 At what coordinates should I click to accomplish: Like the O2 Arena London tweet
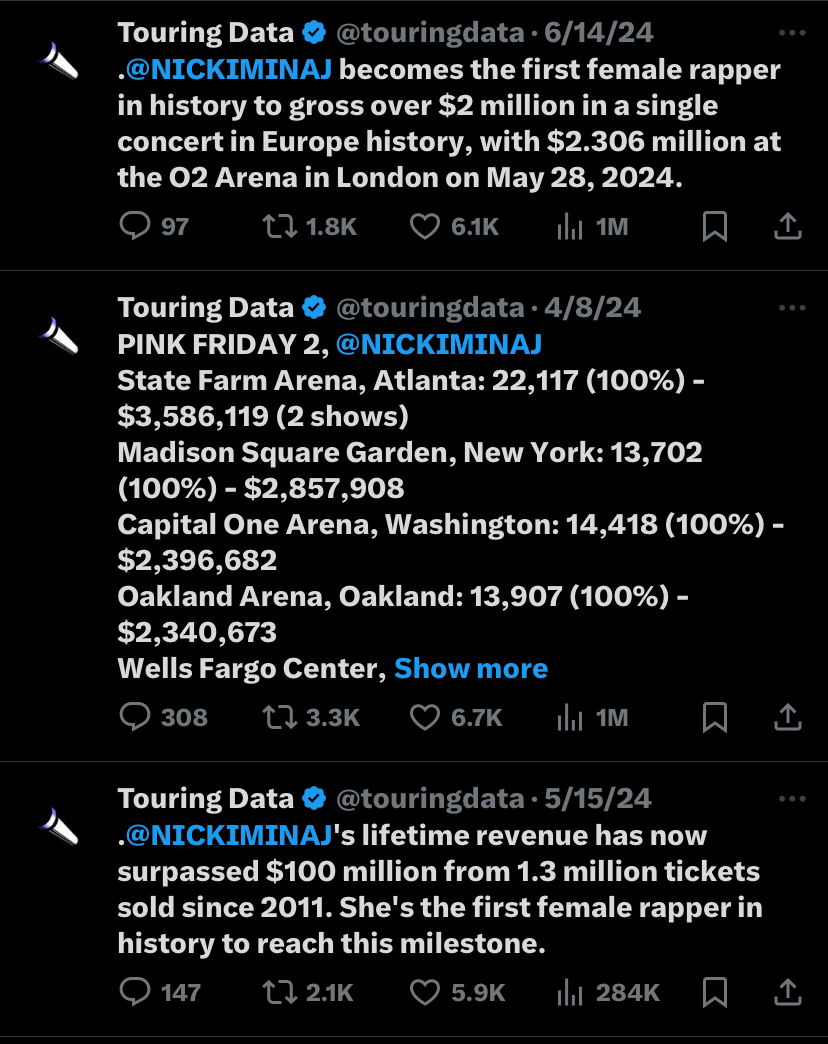pyautogui.click(x=425, y=227)
